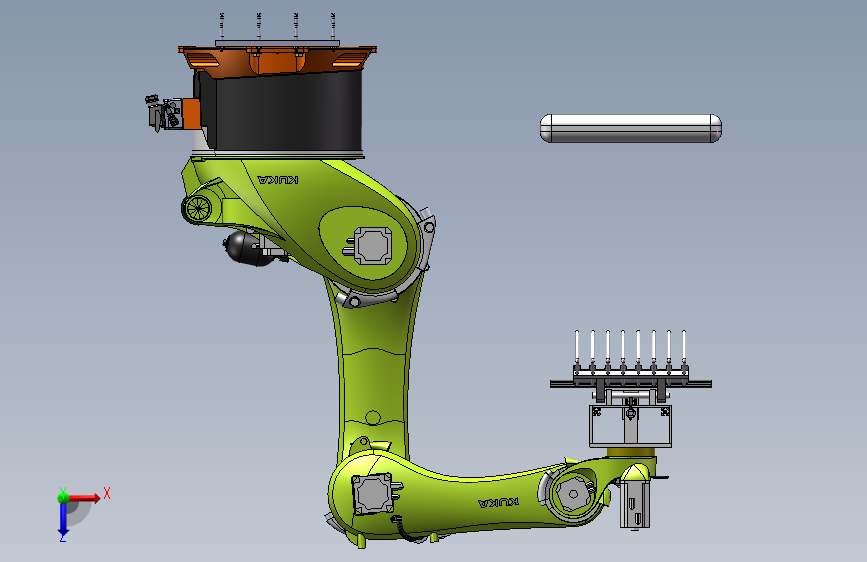Select the orange robot base flange
867x562 pixels.
point(277,60)
